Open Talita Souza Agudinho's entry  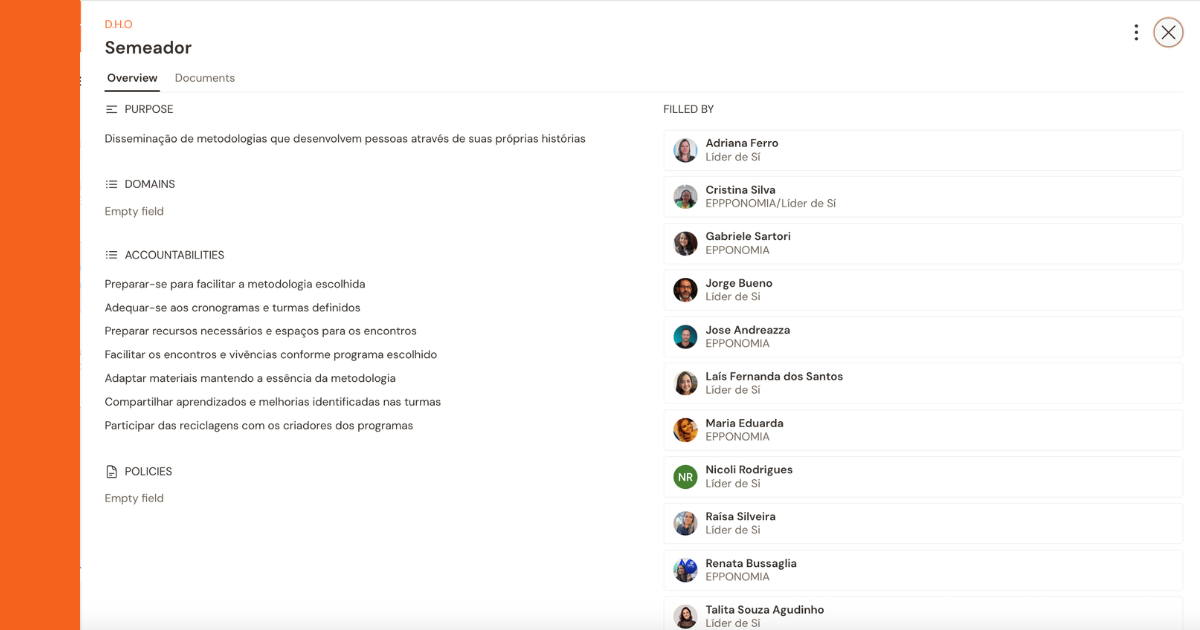pyautogui.click(x=923, y=614)
